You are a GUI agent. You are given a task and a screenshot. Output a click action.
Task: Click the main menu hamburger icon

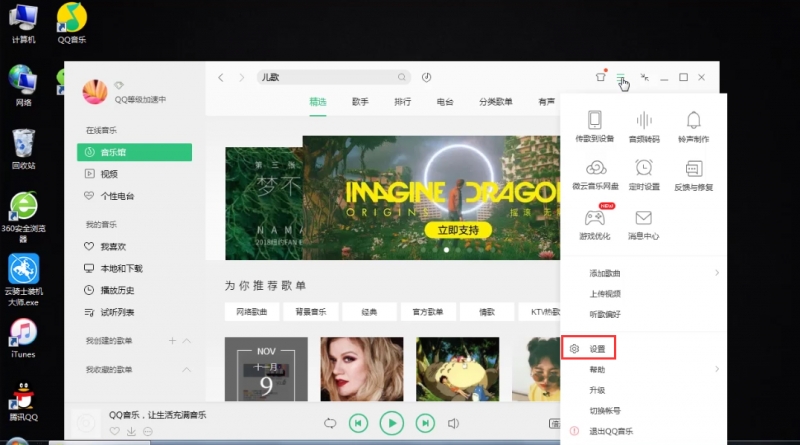tap(620, 77)
